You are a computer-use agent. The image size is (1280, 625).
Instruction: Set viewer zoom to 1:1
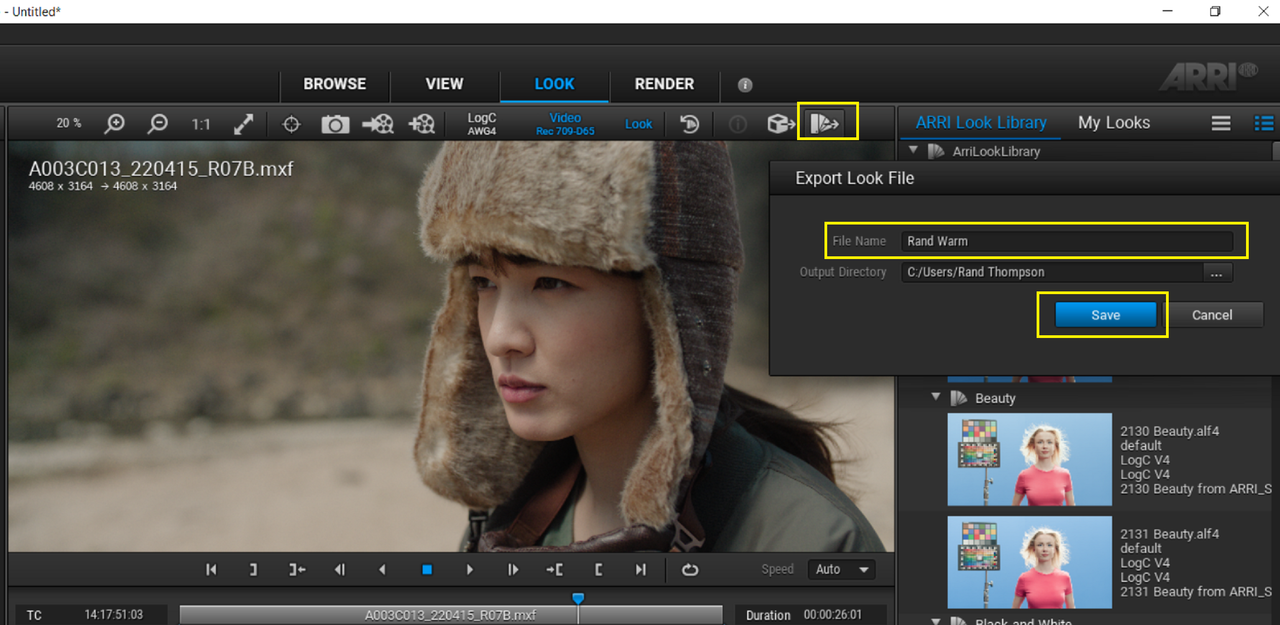[201, 124]
